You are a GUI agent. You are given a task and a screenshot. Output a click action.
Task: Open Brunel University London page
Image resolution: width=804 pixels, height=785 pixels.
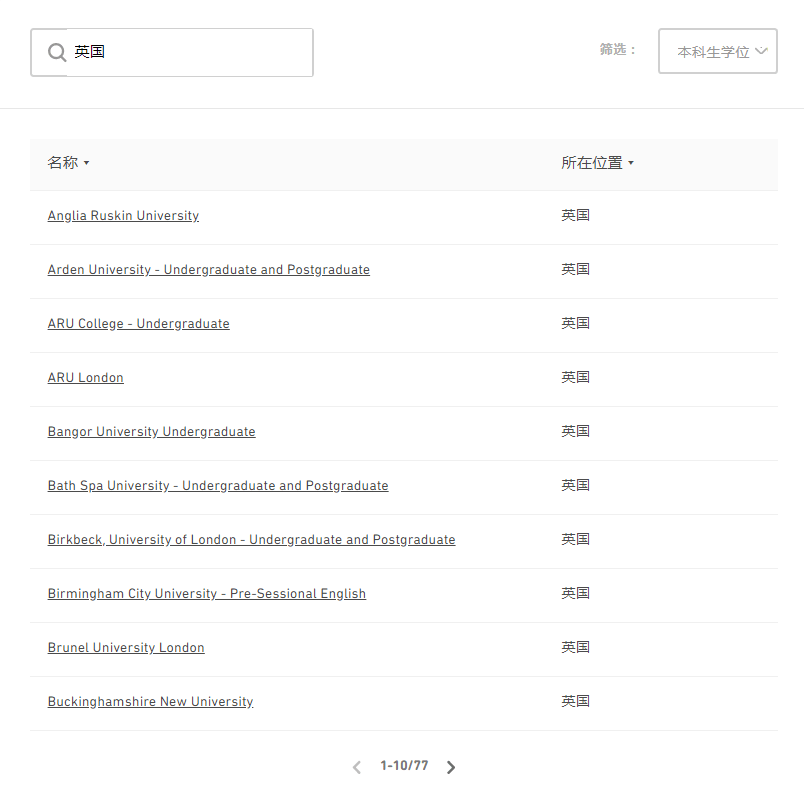pos(125,647)
